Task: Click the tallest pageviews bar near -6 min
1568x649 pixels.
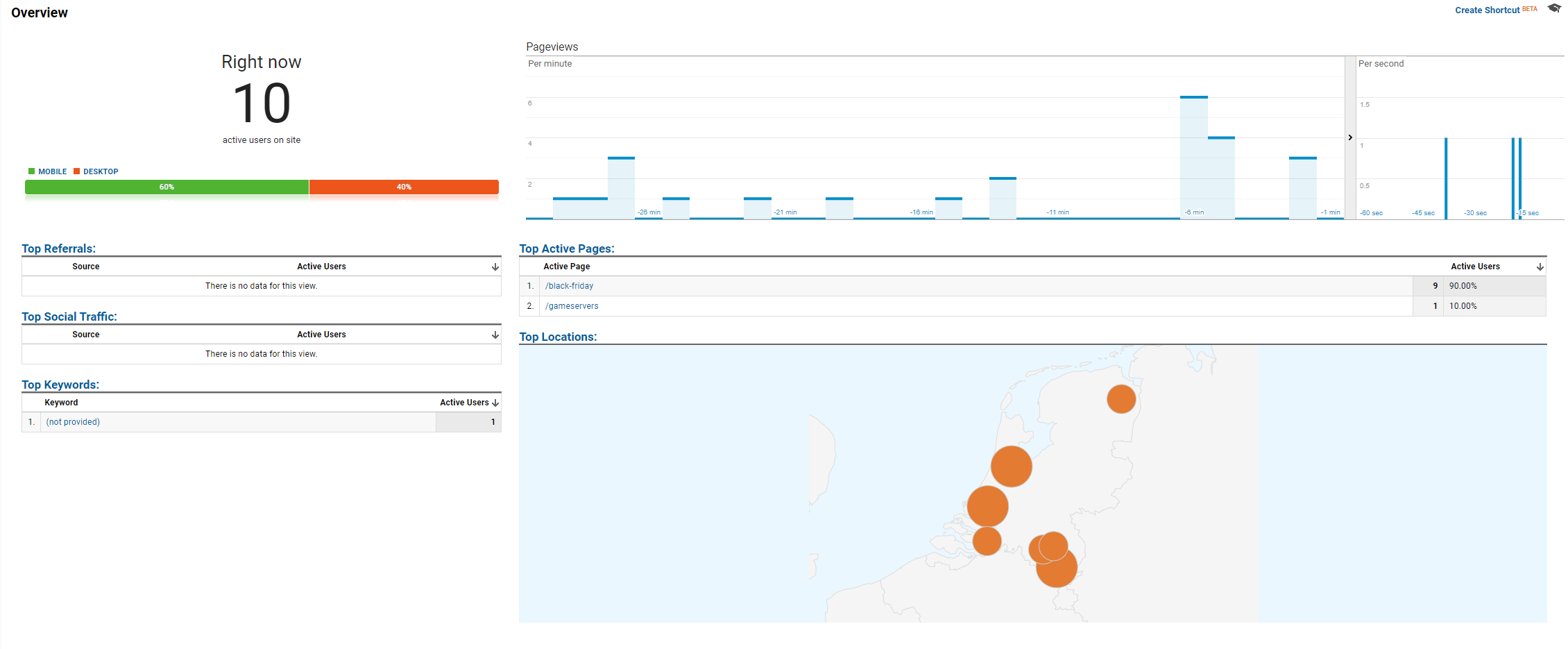Action: [x=1193, y=157]
